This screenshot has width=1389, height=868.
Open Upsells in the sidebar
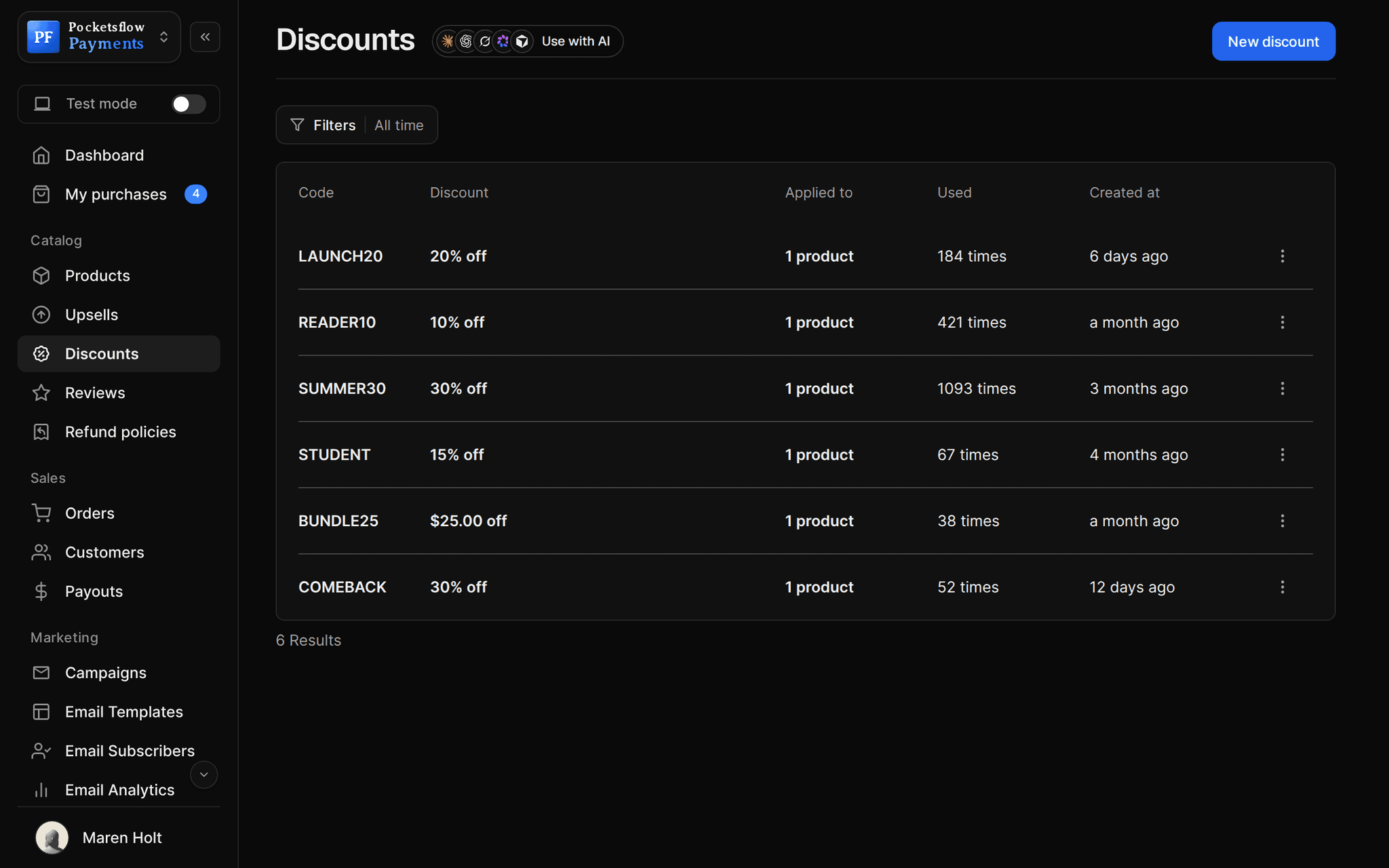(119, 315)
